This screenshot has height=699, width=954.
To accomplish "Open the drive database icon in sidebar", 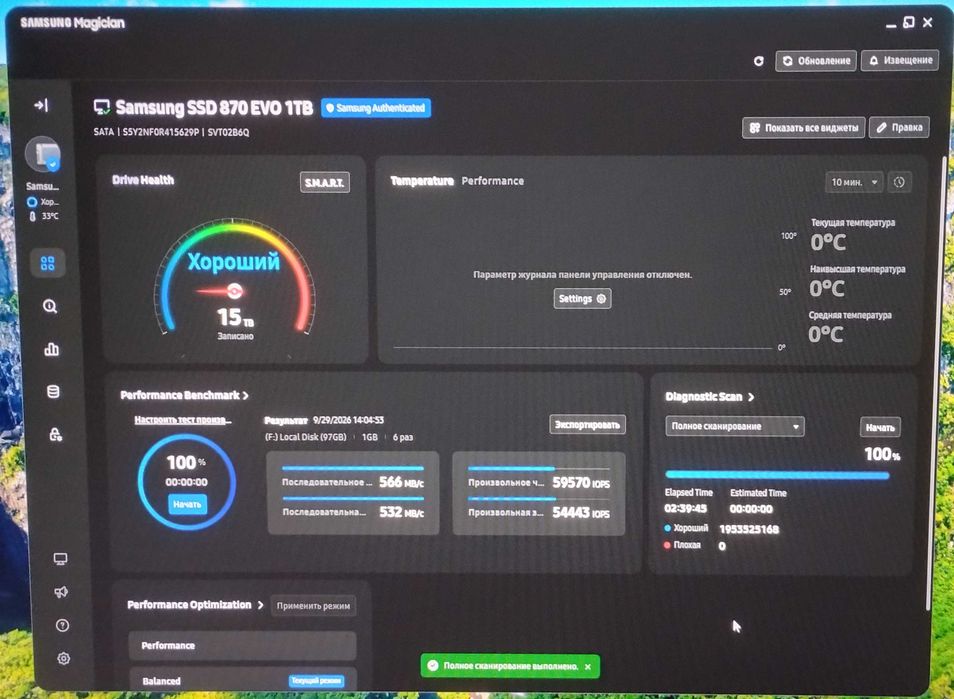I will coord(54,391).
